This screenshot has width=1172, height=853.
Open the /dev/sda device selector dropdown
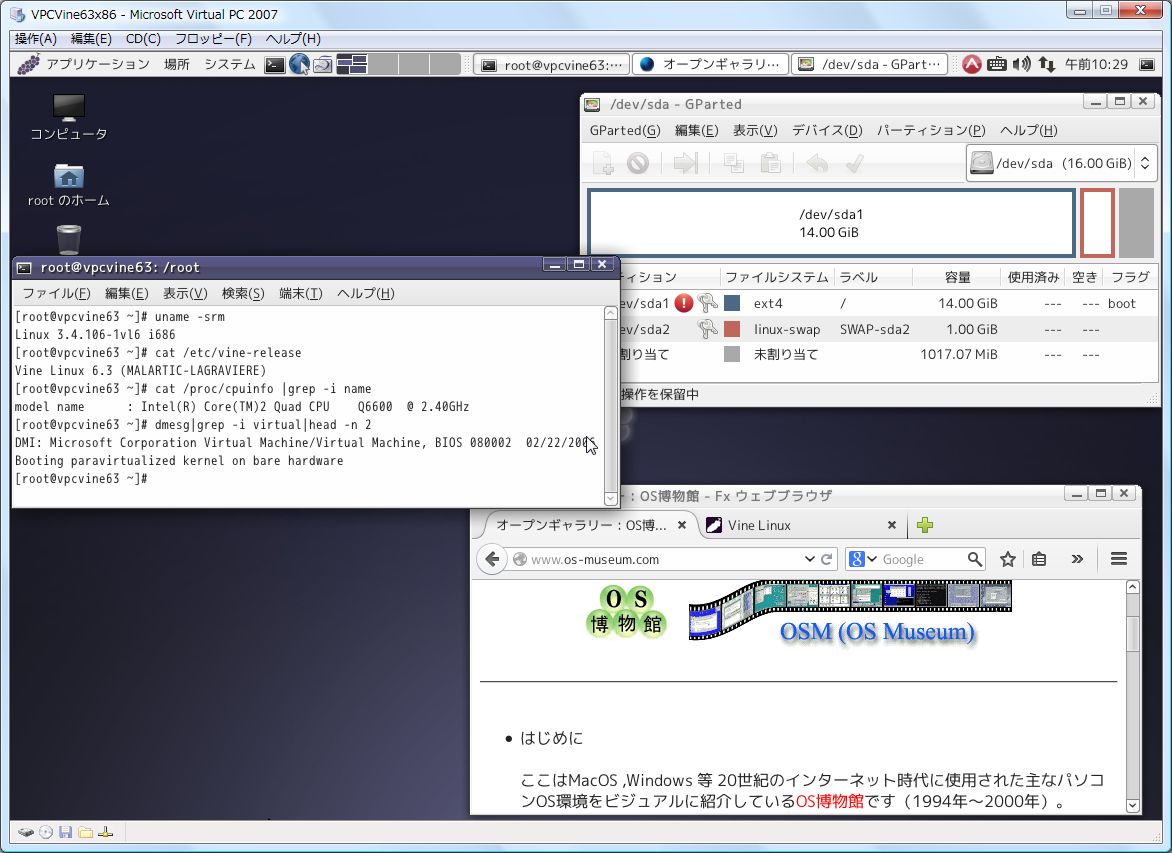[1061, 163]
